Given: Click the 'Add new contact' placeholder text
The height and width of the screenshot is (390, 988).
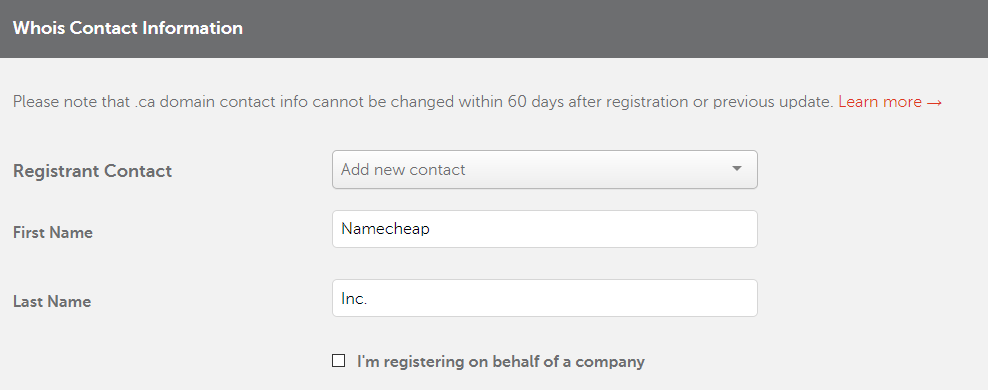Looking at the screenshot, I should click(x=403, y=169).
